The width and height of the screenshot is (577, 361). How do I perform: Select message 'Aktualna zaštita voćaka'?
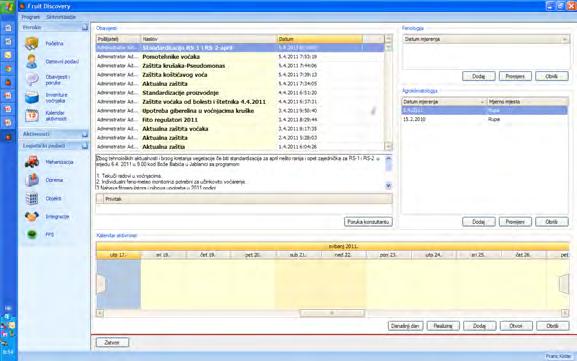(240, 129)
